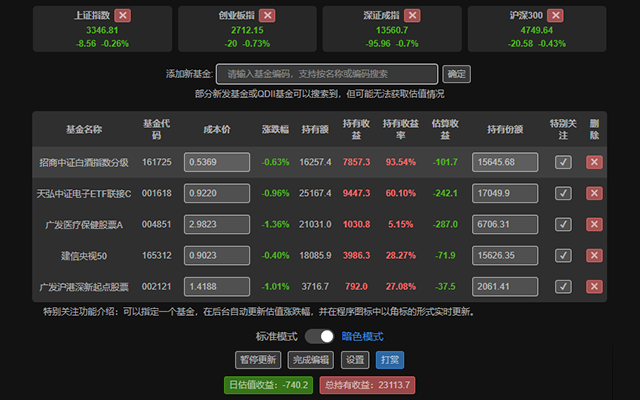Edit cost price 0.9023 field

(217, 256)
